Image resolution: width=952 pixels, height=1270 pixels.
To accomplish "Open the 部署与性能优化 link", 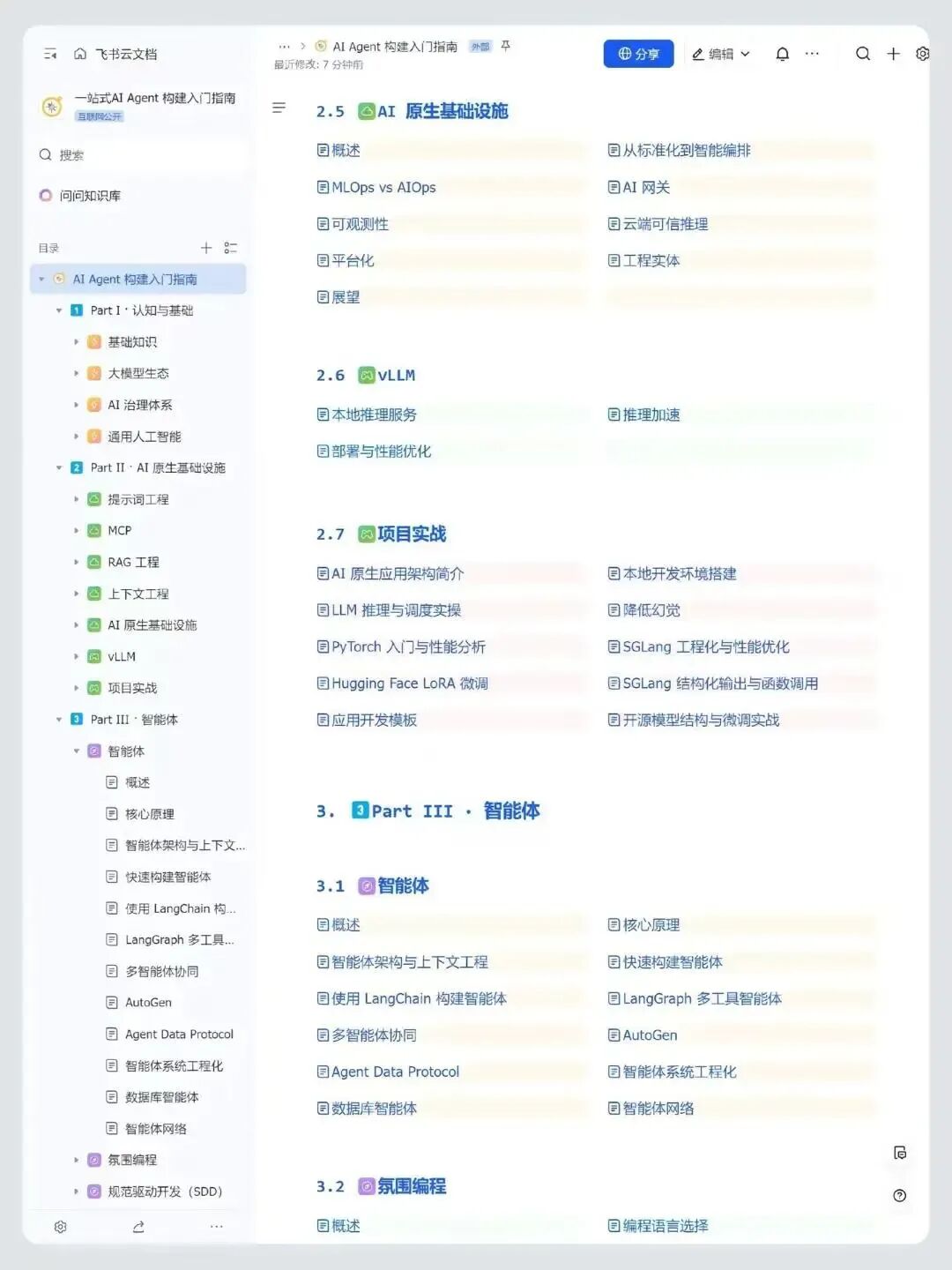I will pyautogui.click(x=381, y=452).
